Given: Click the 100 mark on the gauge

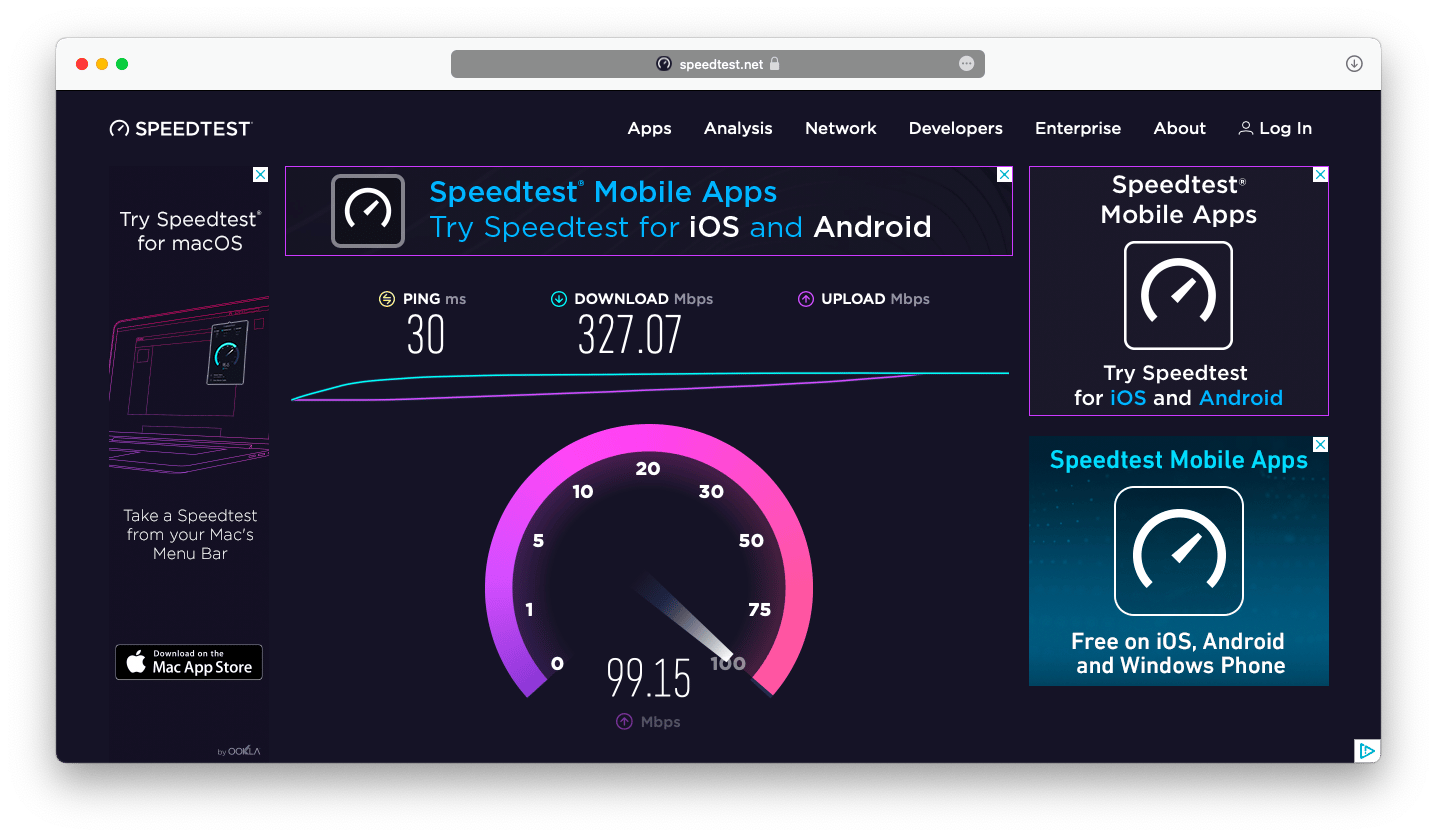Looking at the screenshot, I should point(728,663).
